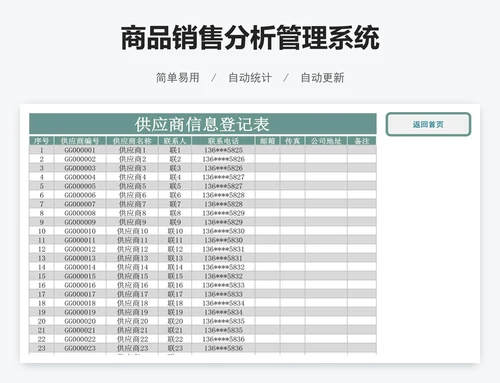Select contact cell 联12
This screenshot has width=500, height=383.
(x=175, y=249)
